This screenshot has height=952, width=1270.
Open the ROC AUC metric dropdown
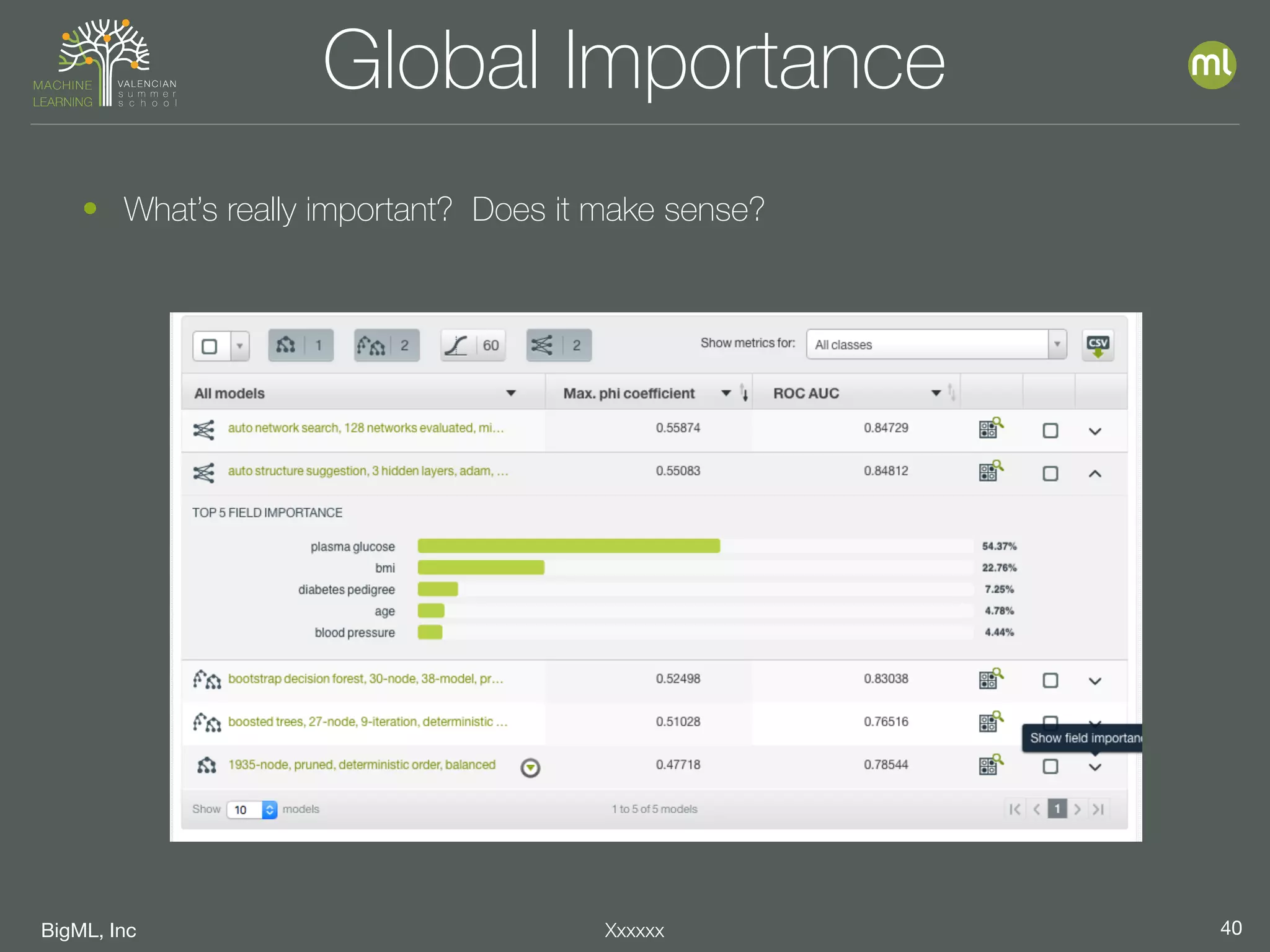click(x=936, y=393)
